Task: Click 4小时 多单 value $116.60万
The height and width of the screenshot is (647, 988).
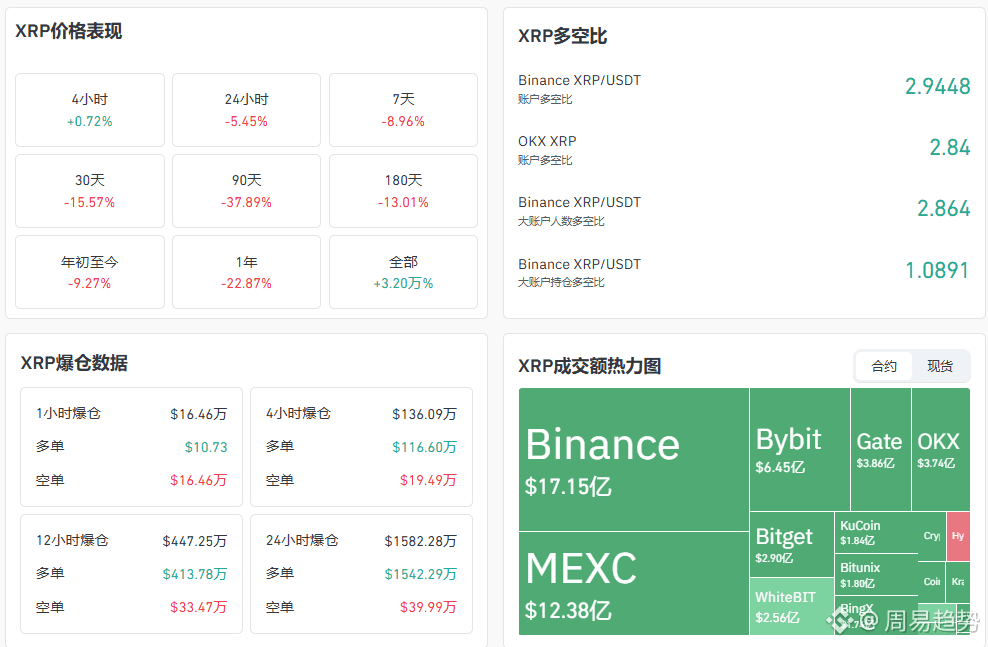Action: click(x=425, y=447)
